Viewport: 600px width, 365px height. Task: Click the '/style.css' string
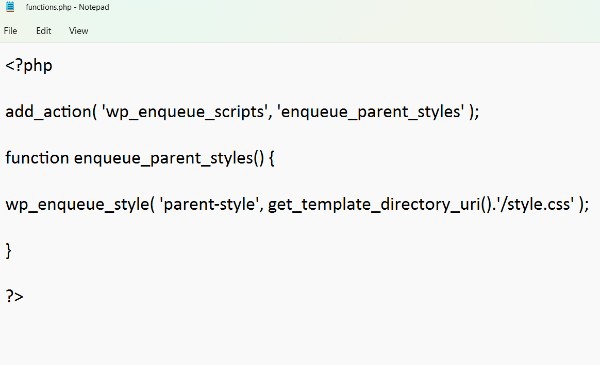[x=535, y=204]
